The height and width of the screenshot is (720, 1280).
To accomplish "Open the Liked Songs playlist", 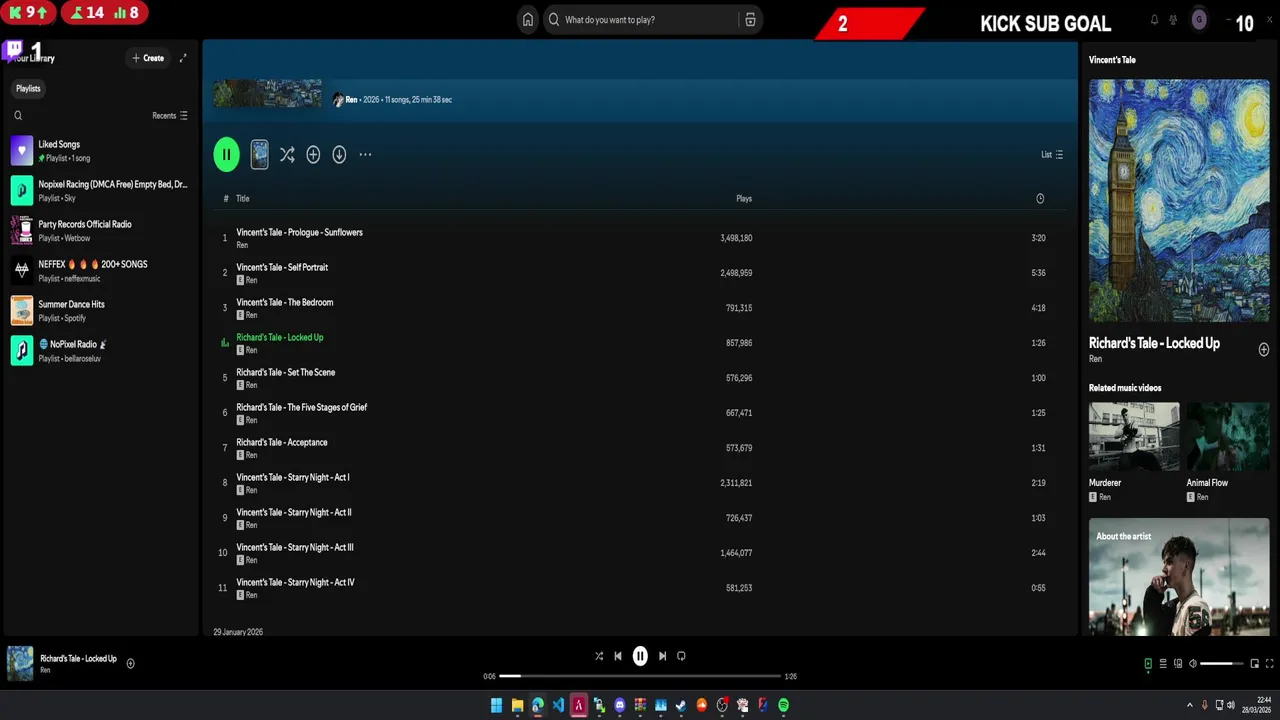I will coord(100,151).
